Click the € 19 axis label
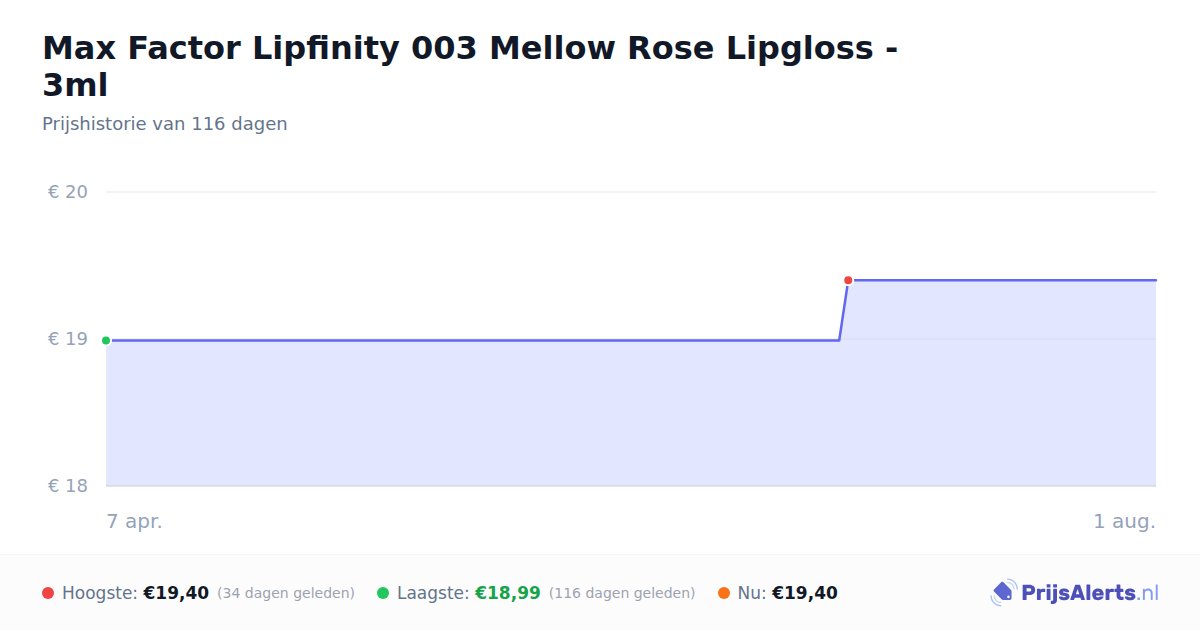This screenshot has height=630, width=1200. pyautogui.click(x=68, y=339)
